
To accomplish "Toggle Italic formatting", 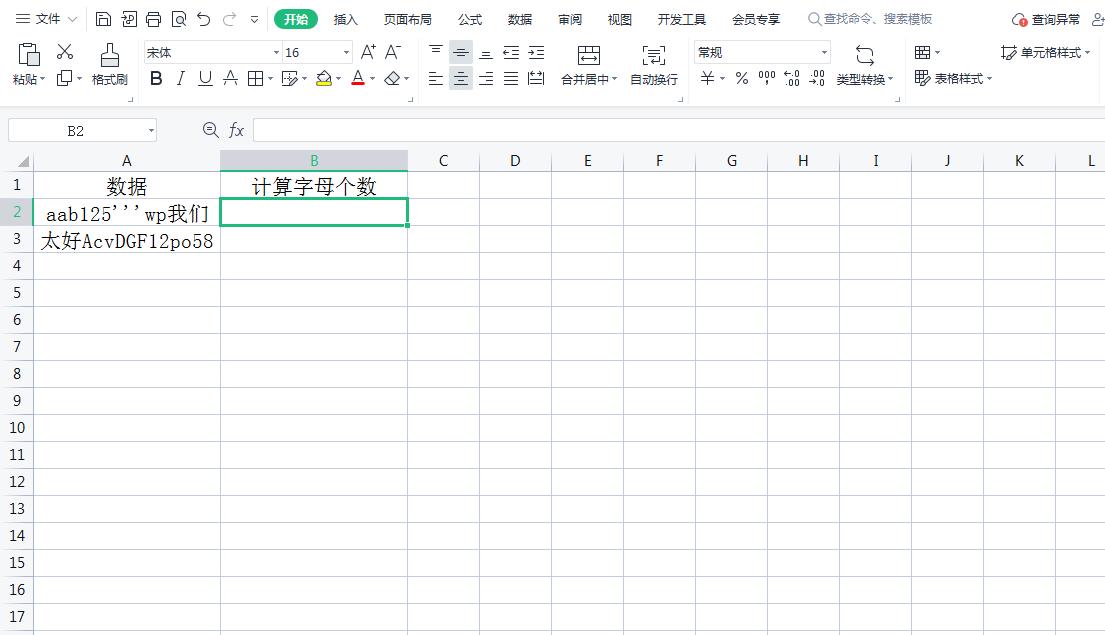I will (180, 78).
